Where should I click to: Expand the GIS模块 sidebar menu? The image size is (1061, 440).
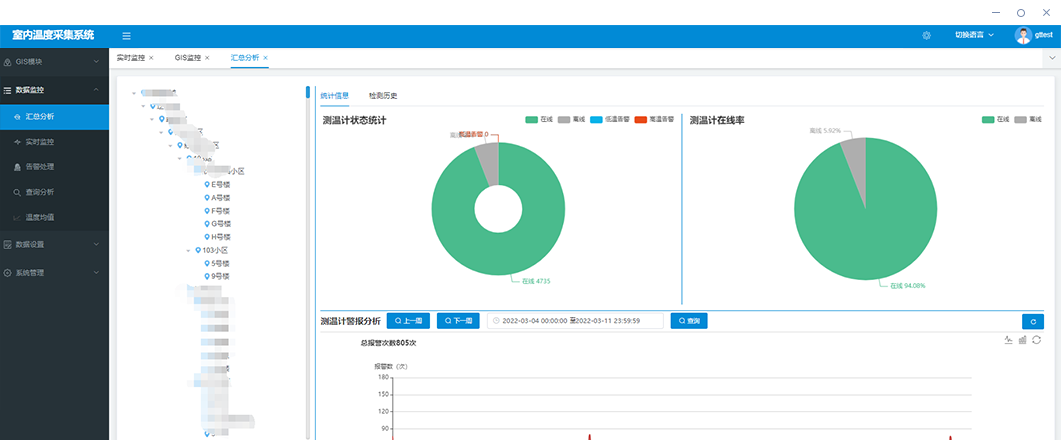tap(54, 62)
